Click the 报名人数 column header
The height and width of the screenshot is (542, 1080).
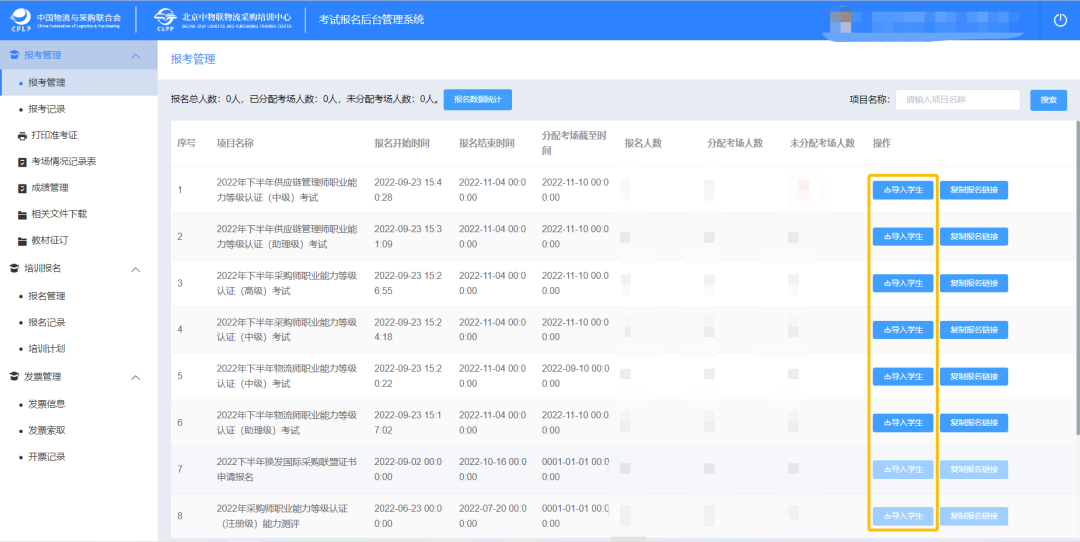tap(643, 143)
